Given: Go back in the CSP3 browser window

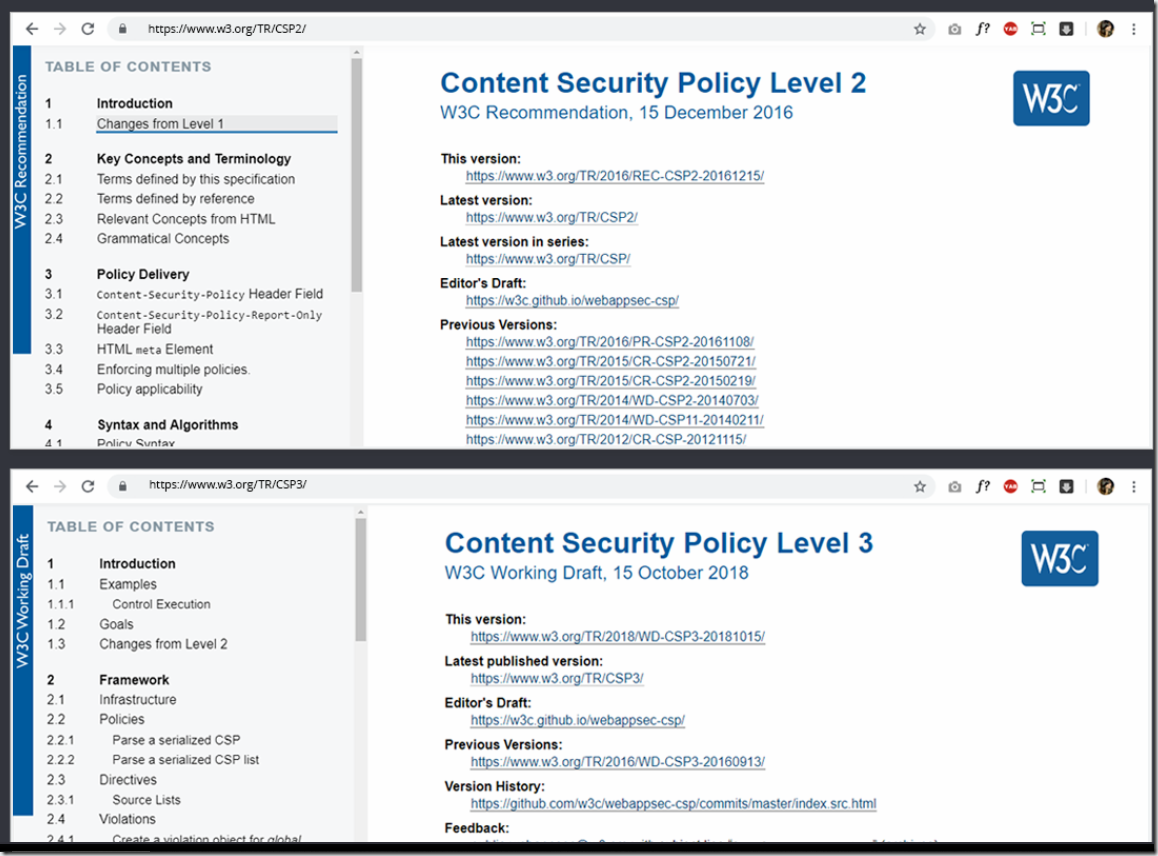Looking at the screenshot, I should pos(32,486).
